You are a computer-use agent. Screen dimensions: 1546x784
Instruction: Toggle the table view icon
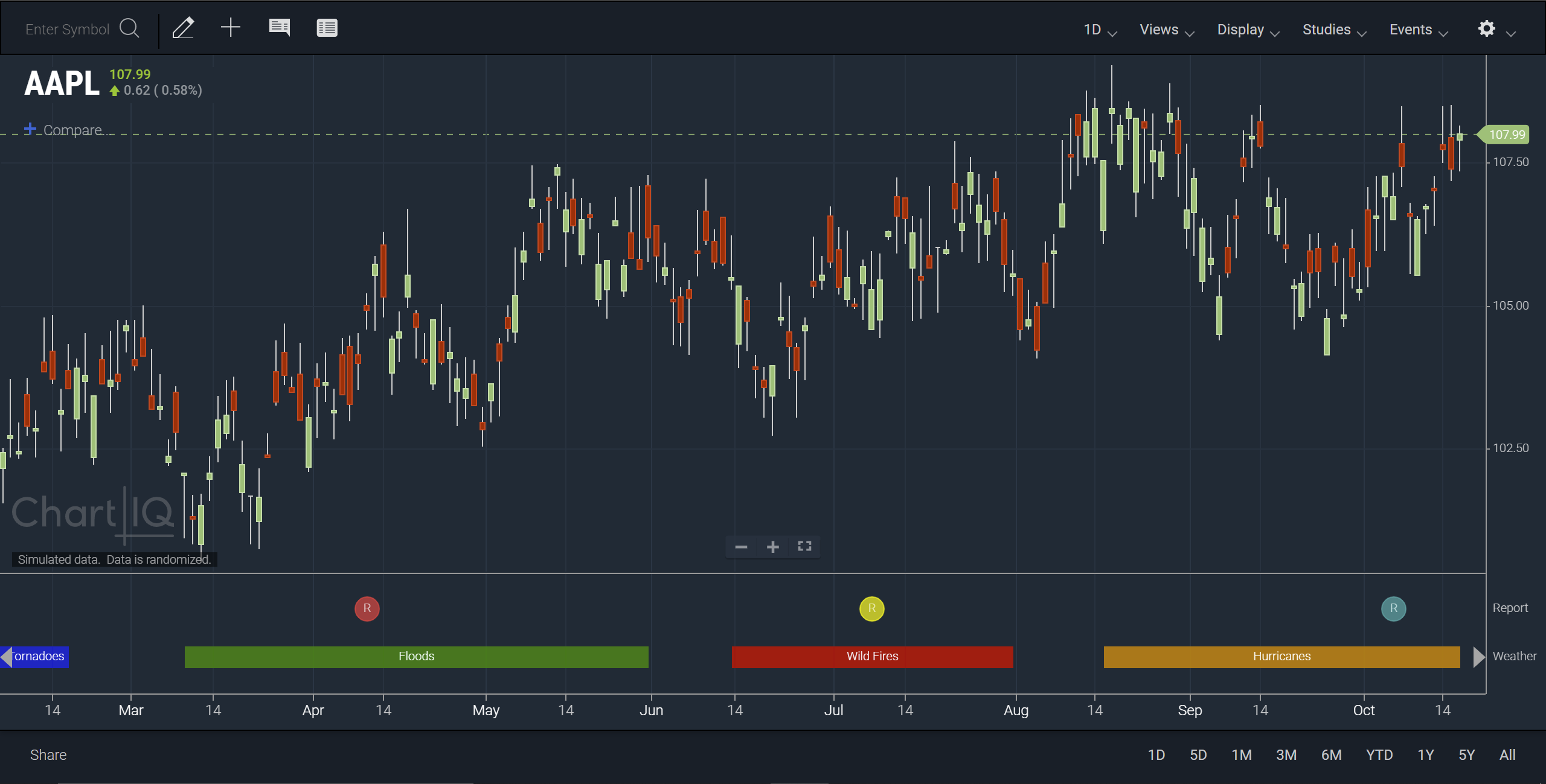click(x=327, y=28)
